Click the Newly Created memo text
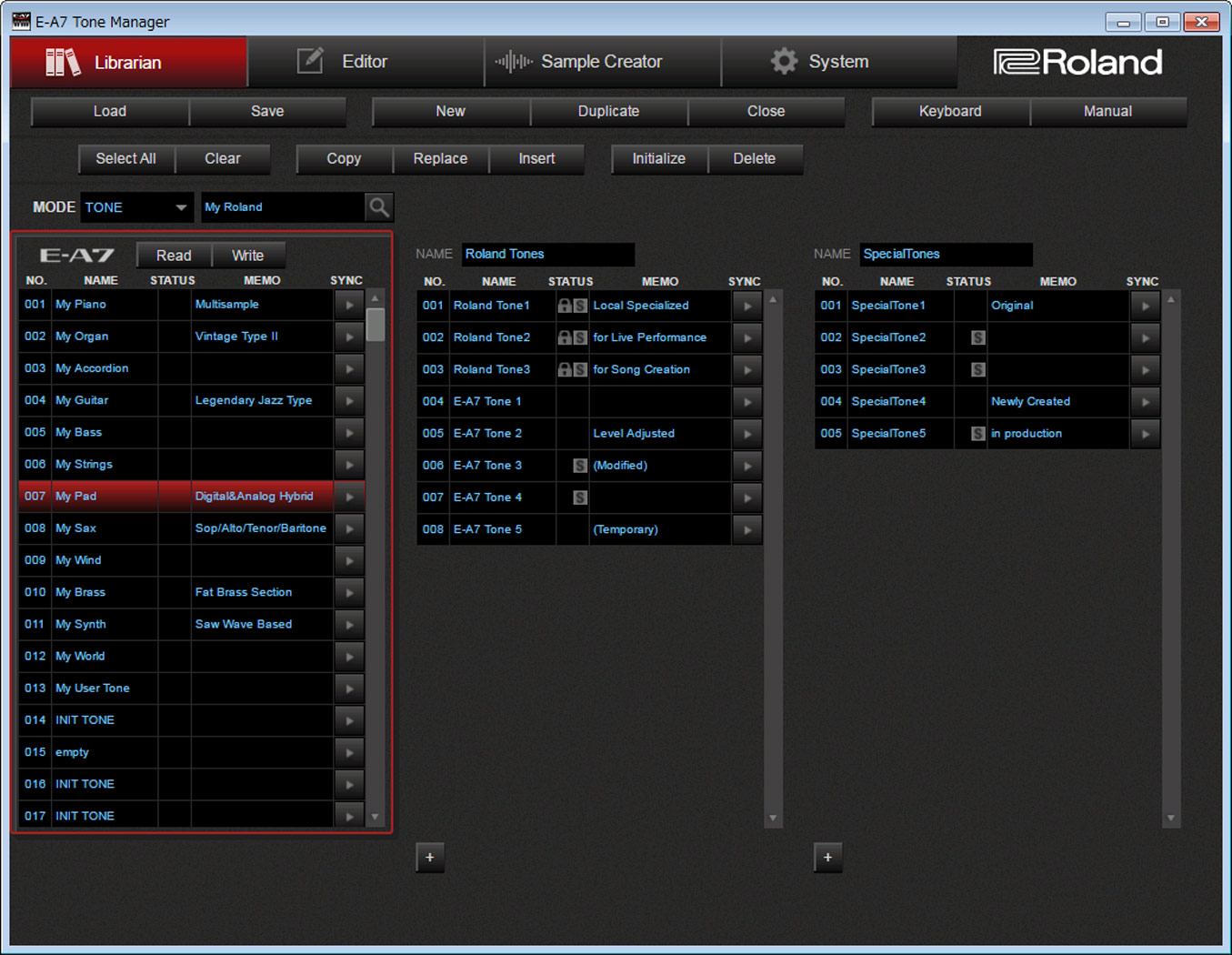The width and height of the screenshot is (1232, 955). pos(1031,401)
